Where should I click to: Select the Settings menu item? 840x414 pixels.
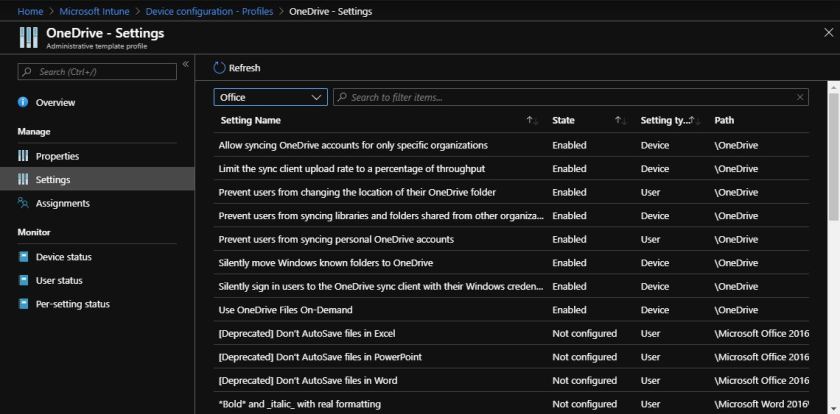click(97, 179)
